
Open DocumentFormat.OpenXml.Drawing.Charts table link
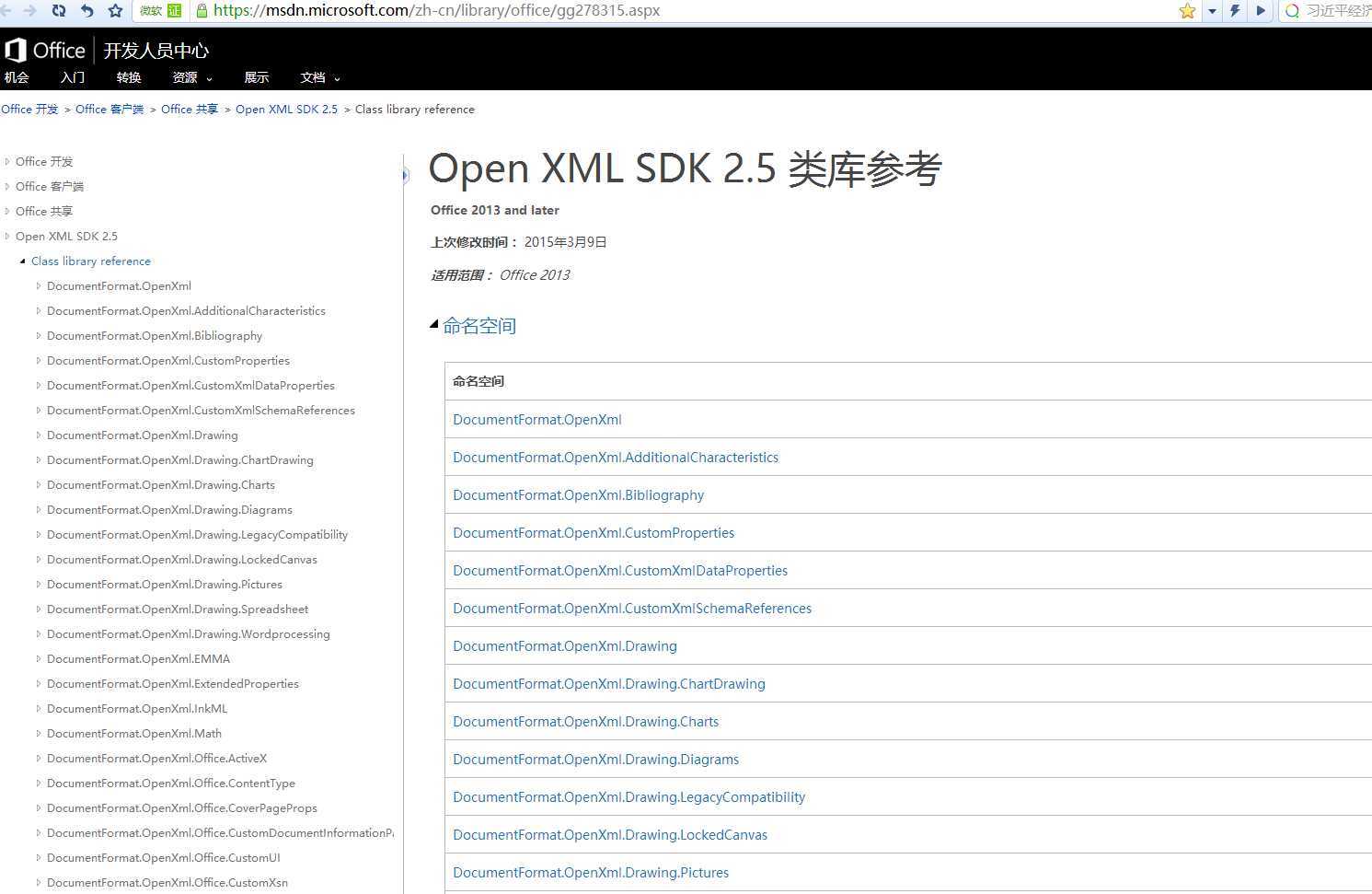[x=586, y=722]
